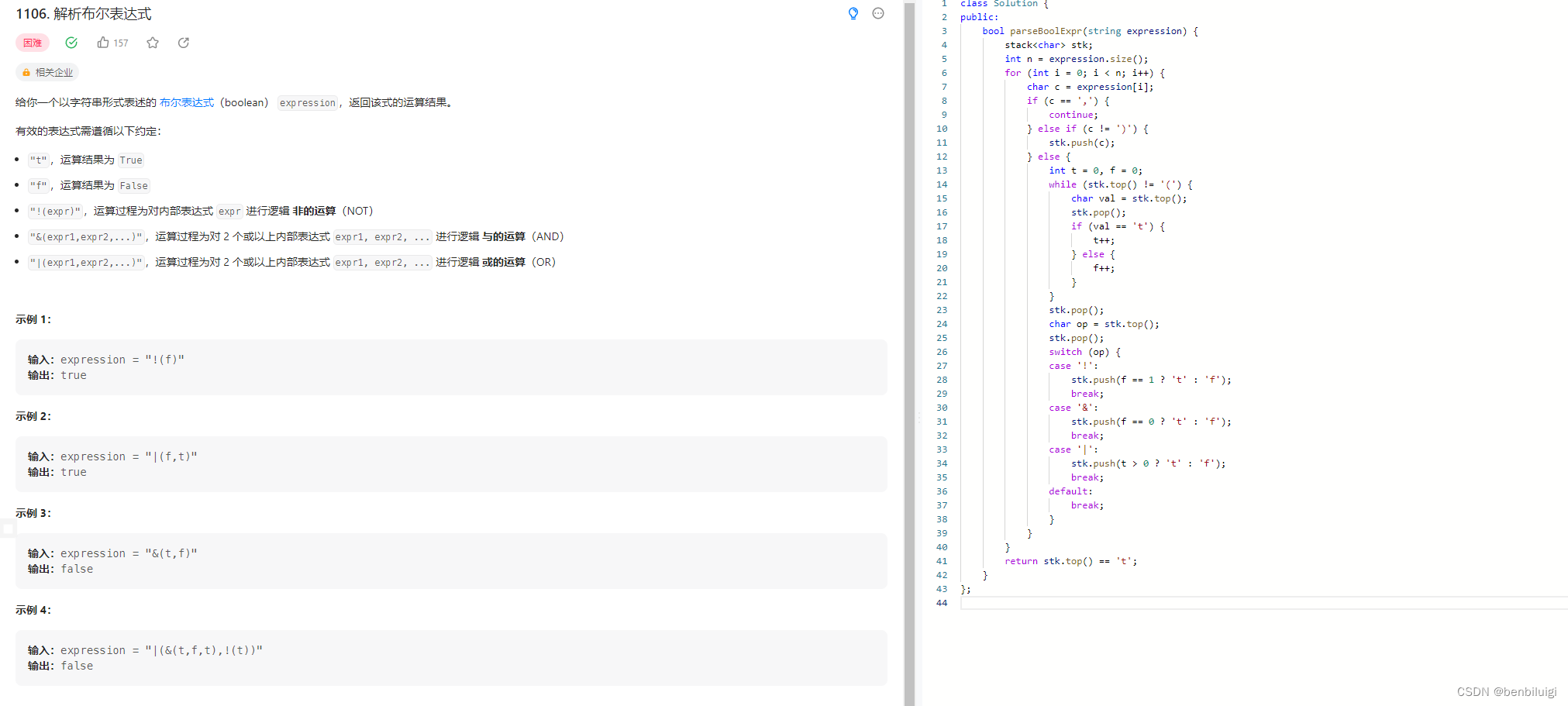Click code line 'return stk.top() == 't';'
Viewport: 1568px width, 706px height.
pyautogui.click(x=1071, y=561)
